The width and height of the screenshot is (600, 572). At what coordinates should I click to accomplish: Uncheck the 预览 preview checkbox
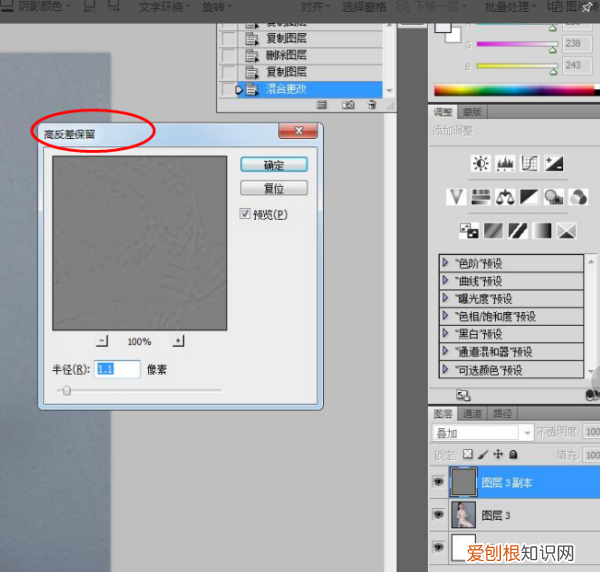[x=245, y=214]
